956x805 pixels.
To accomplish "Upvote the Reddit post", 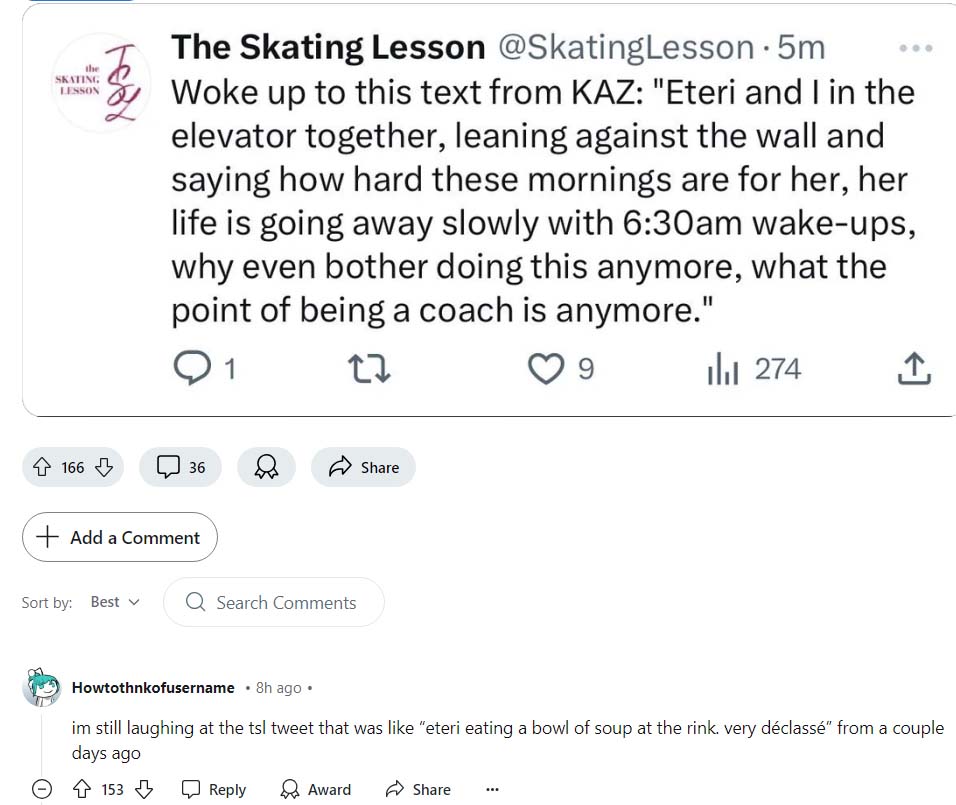I will click(x=43, y=467).
